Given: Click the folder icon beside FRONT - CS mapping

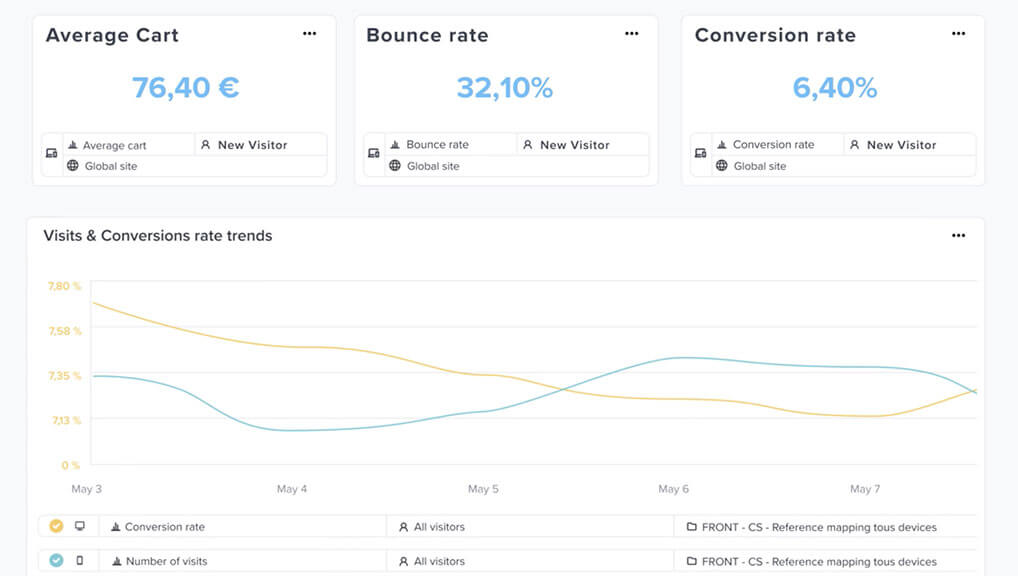Looking at the screenshot, I should (690, 526).
